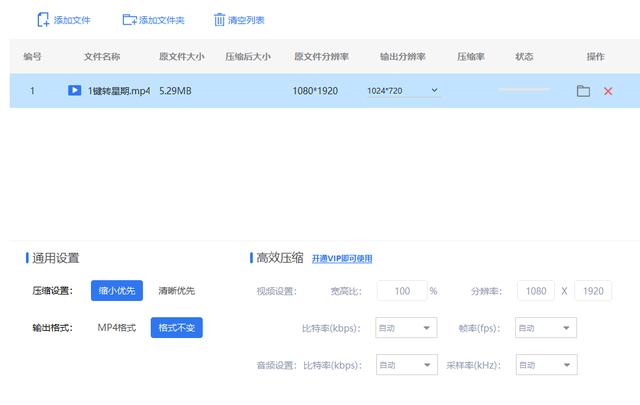The width and height of the screenshot is (640, 405).
Task: Select file name 1键转星期.mp4
Action: (x=119, y=91)
